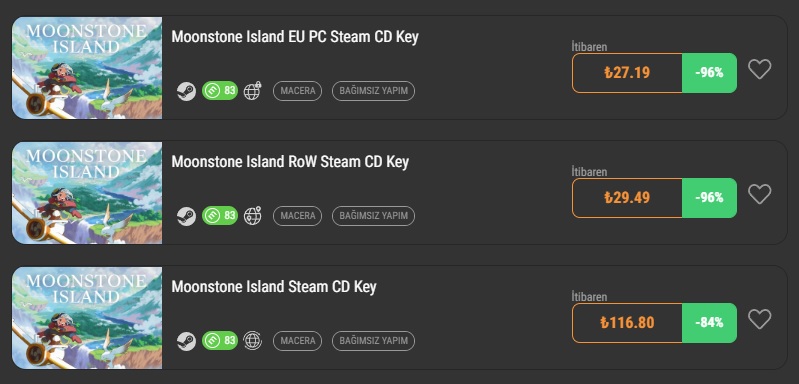
Task: Select BAĞIMSIZ YAPIM tag on RoW listing
Action: pyautogui.click(x=374, y=216)
